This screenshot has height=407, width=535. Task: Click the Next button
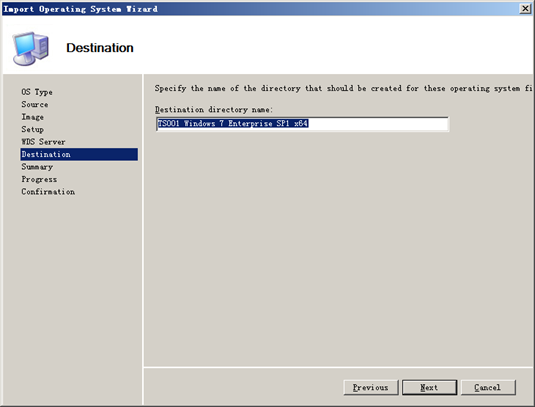click(x=429, y=387)
